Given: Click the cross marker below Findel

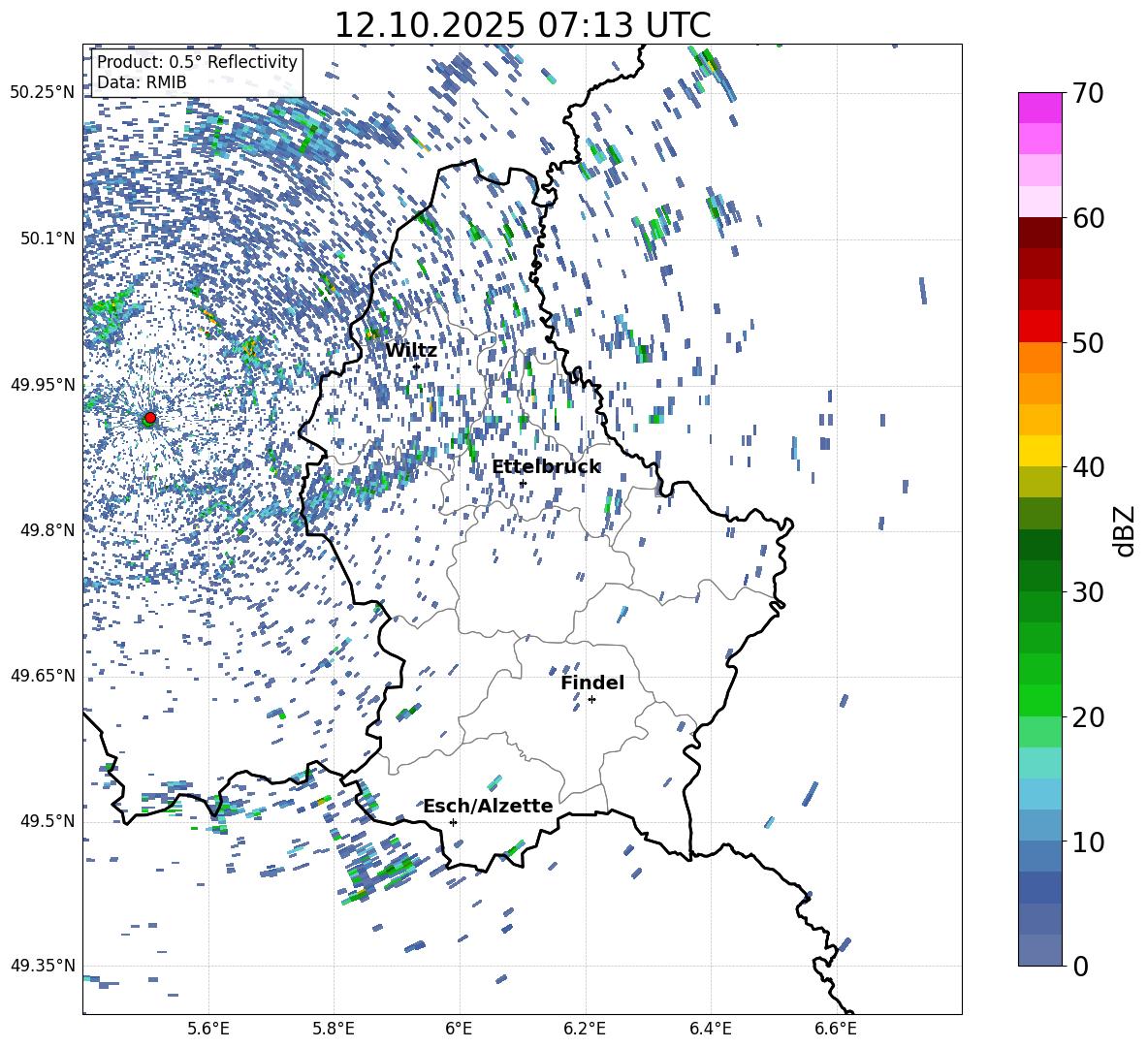Looking at the screenshot, I should click(592, 700).
